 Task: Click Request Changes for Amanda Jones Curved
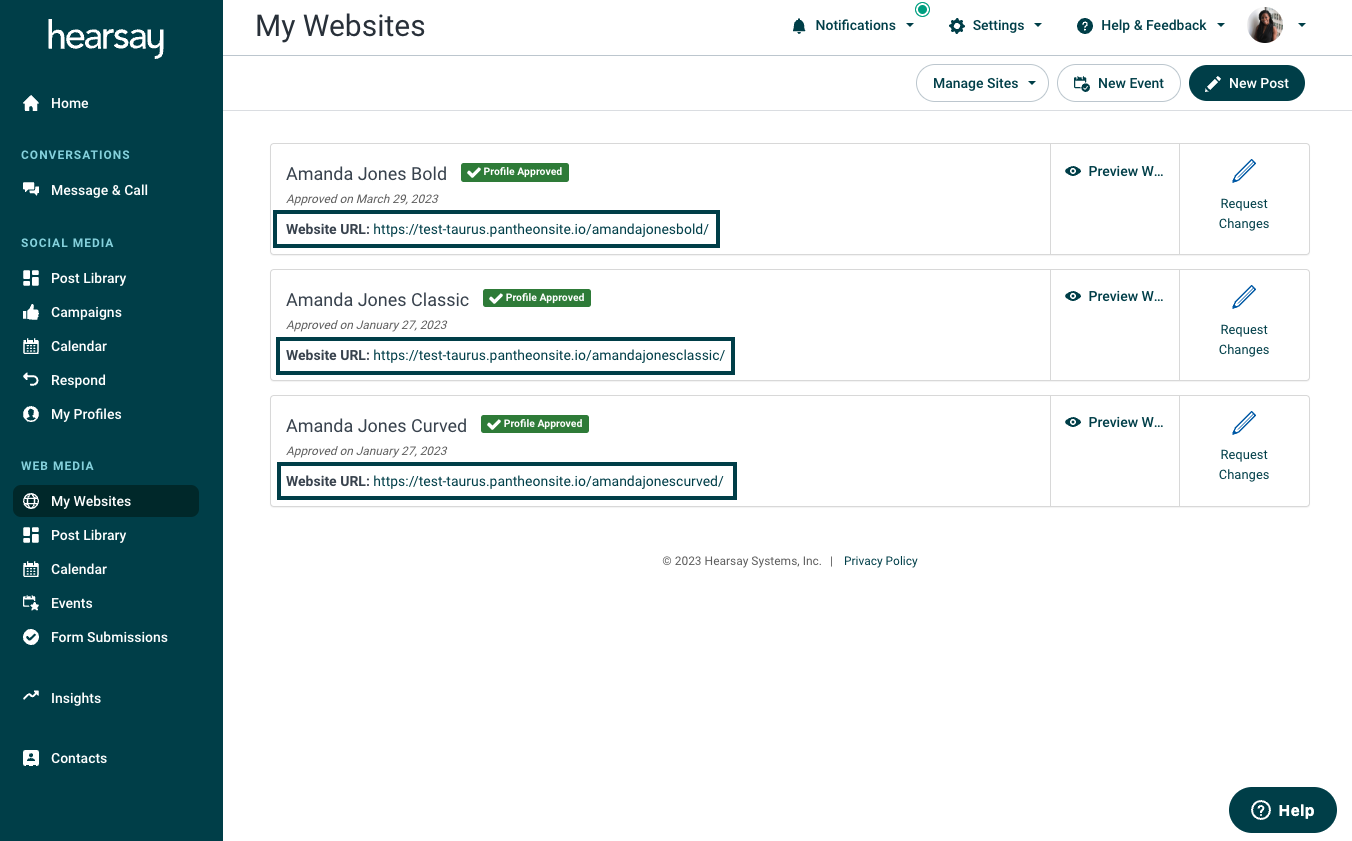[x=1244, y=464]
